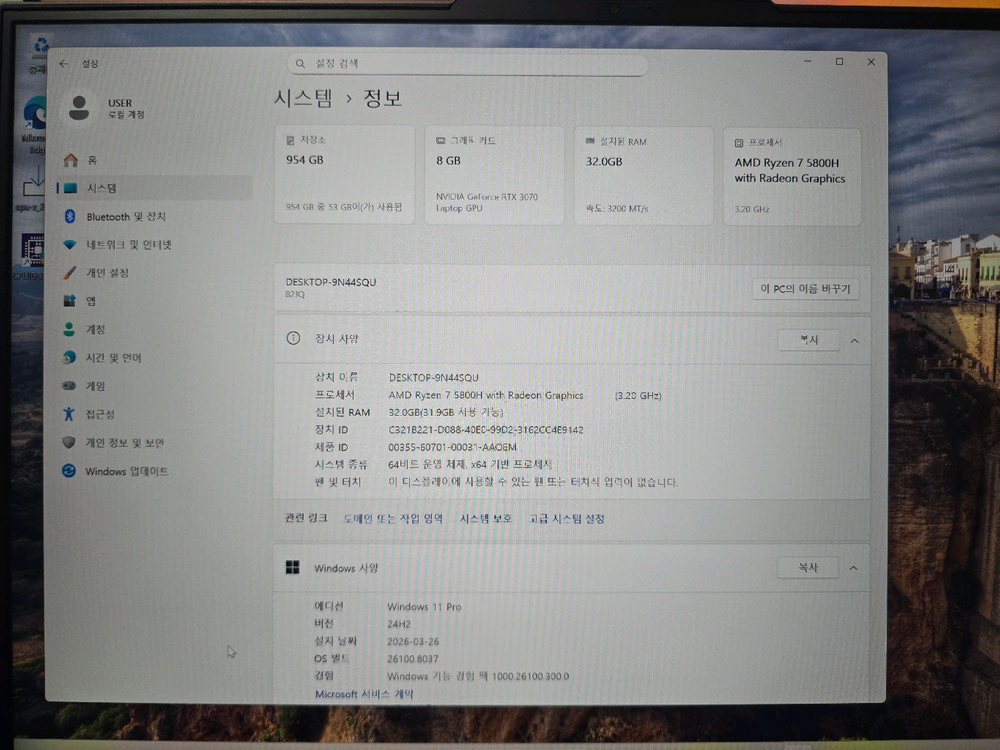The image size is (1000, 750).
Task: Click the 설정 검색 search field
Action: click(x=467, y=63)
